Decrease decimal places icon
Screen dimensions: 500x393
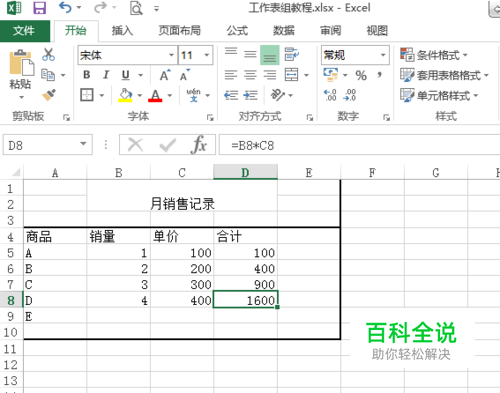coord(350,95)
